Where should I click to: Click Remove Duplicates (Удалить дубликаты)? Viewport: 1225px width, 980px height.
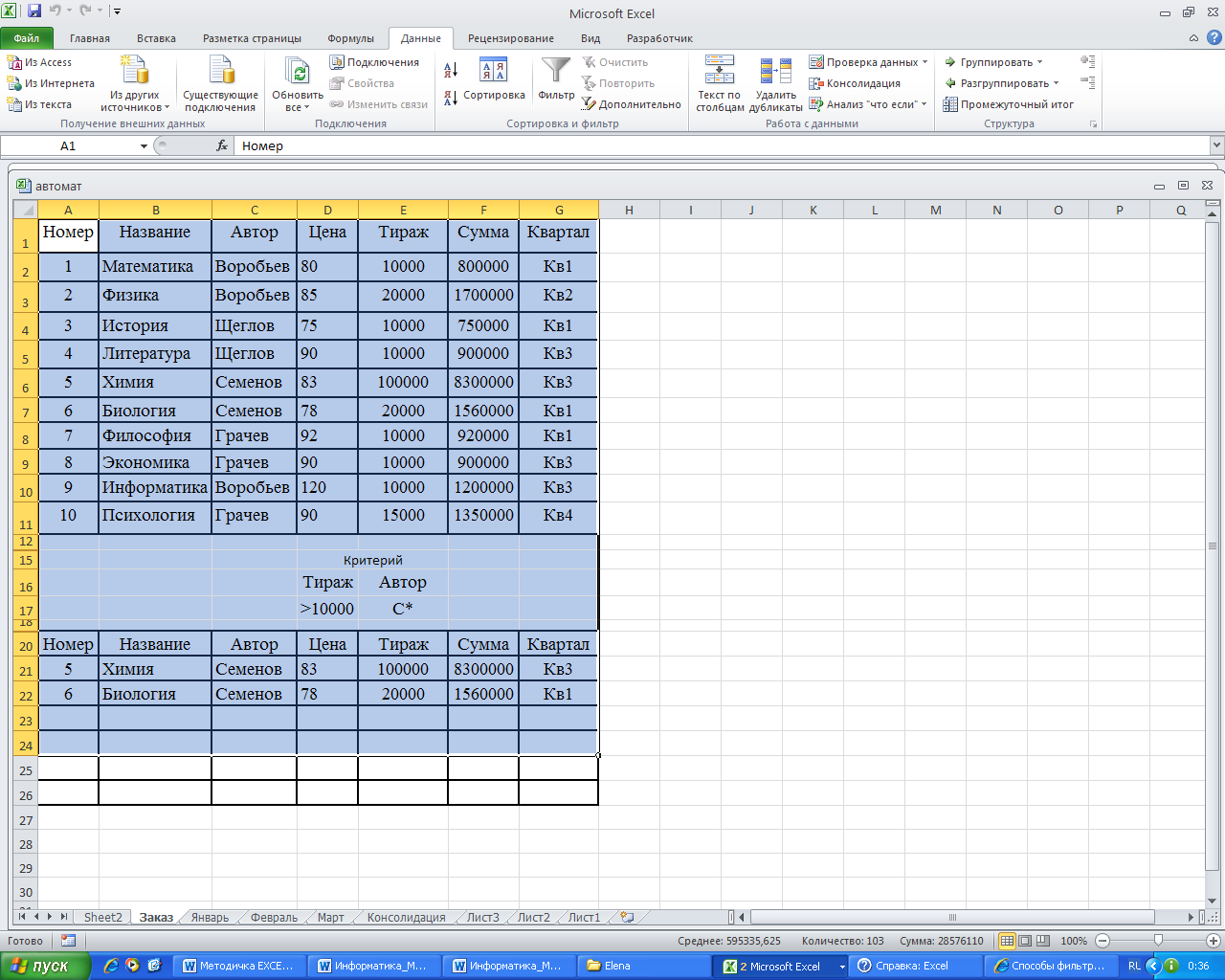[776, 84]
